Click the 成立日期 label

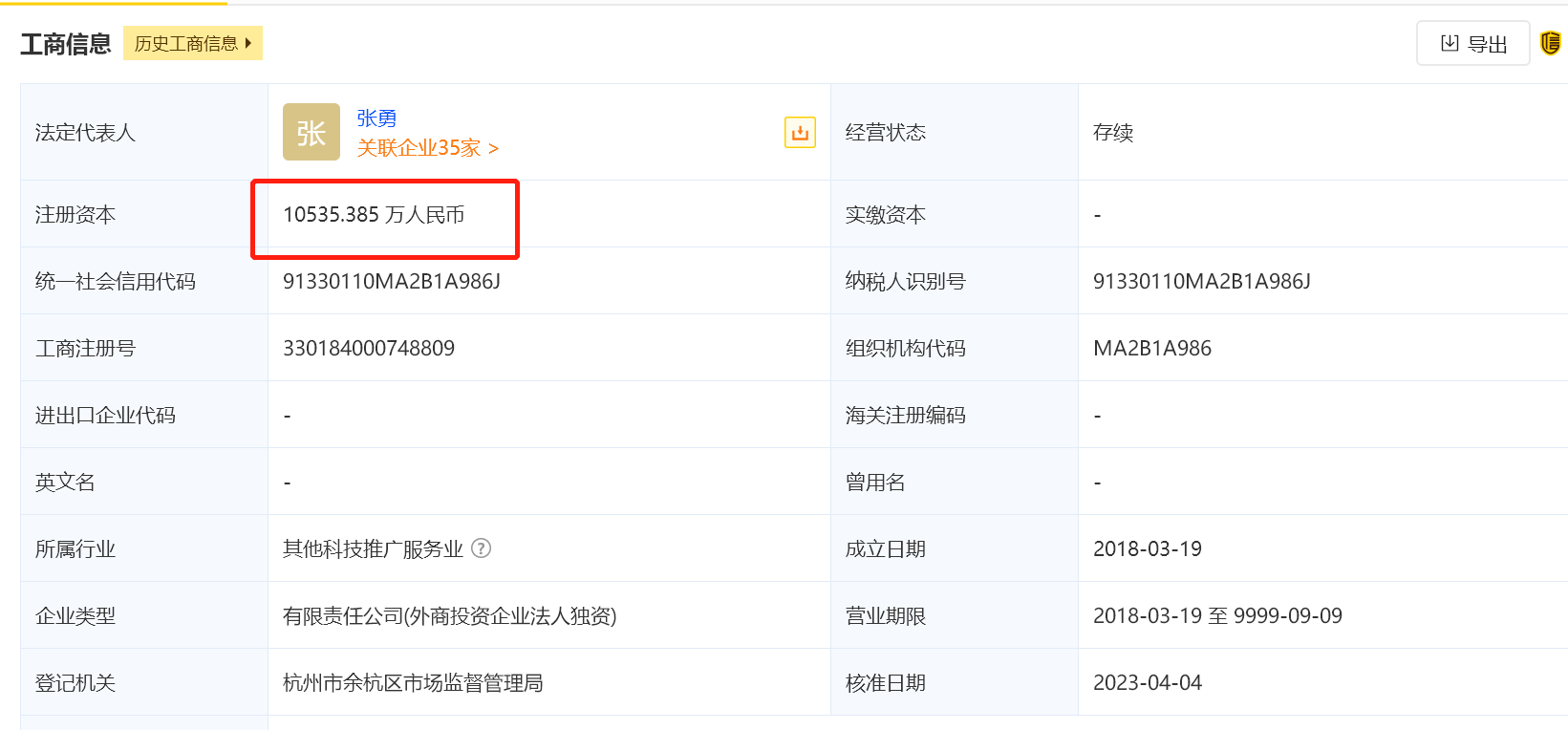pos(886,549)
